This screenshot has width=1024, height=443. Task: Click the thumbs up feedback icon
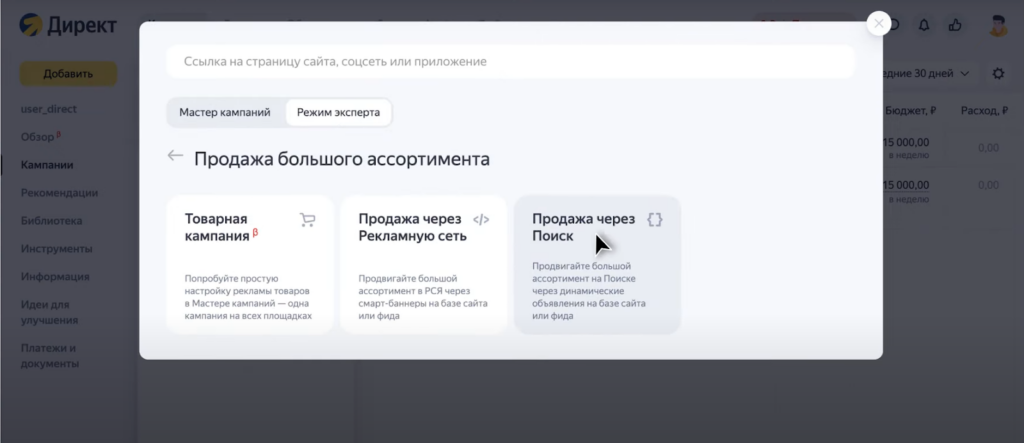tap(955, 25)
